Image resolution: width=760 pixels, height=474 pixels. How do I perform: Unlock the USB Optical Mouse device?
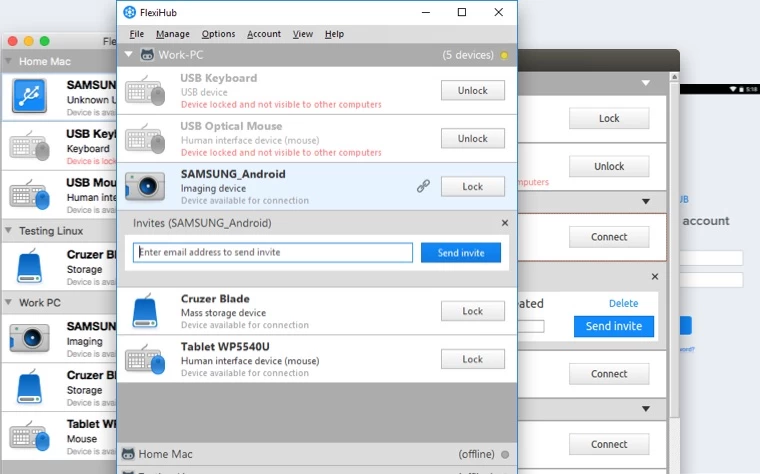pos(473,139)
